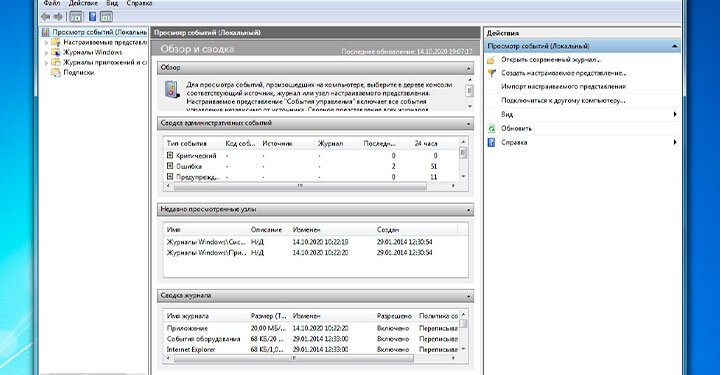This screenshot has width=720, height=375.
Task: Select the Internet Explorer log row
Action: click(x=311, y=349)
